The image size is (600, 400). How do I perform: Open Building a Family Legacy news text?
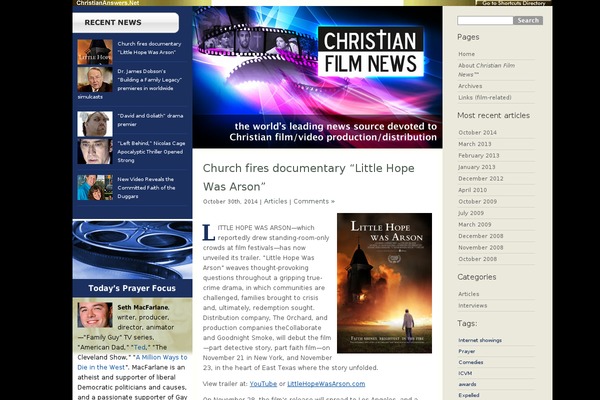tap(130, 84)
